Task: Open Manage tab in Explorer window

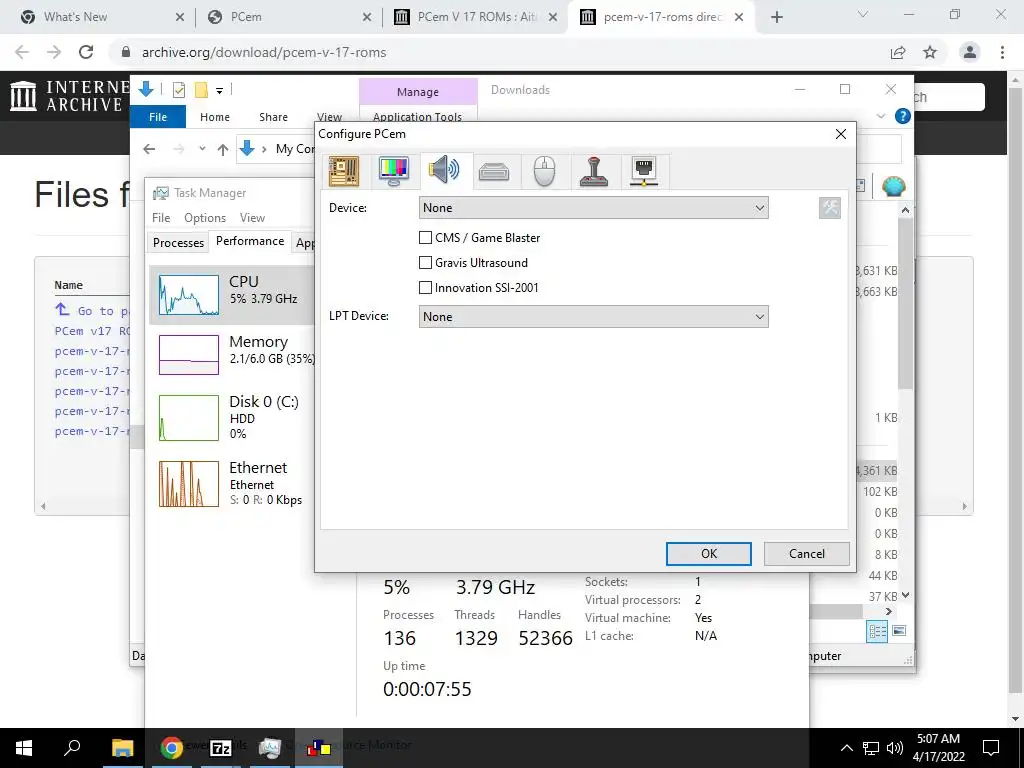Action: point(418,92)
